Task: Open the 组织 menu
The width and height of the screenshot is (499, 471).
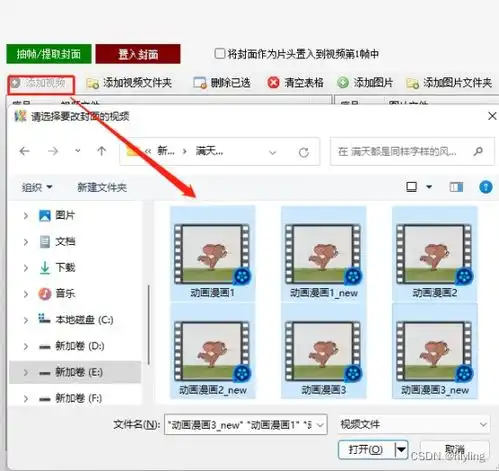Action: pos(37,187)
